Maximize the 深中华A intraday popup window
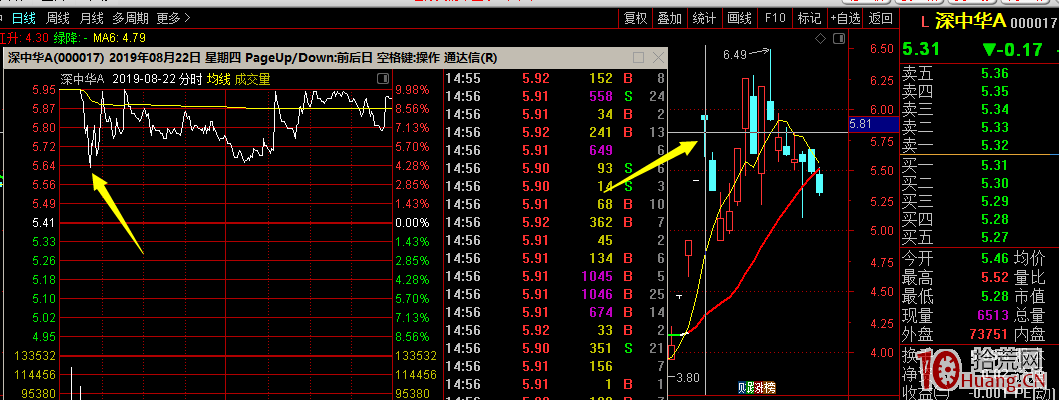The width and height of the screenshot is (1059, 400). 638,57
